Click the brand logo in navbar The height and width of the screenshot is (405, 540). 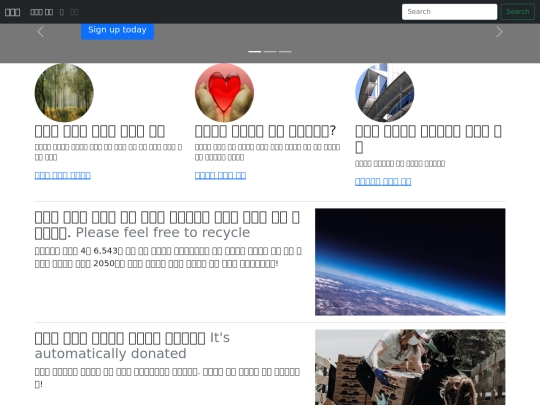click(12, 12)
